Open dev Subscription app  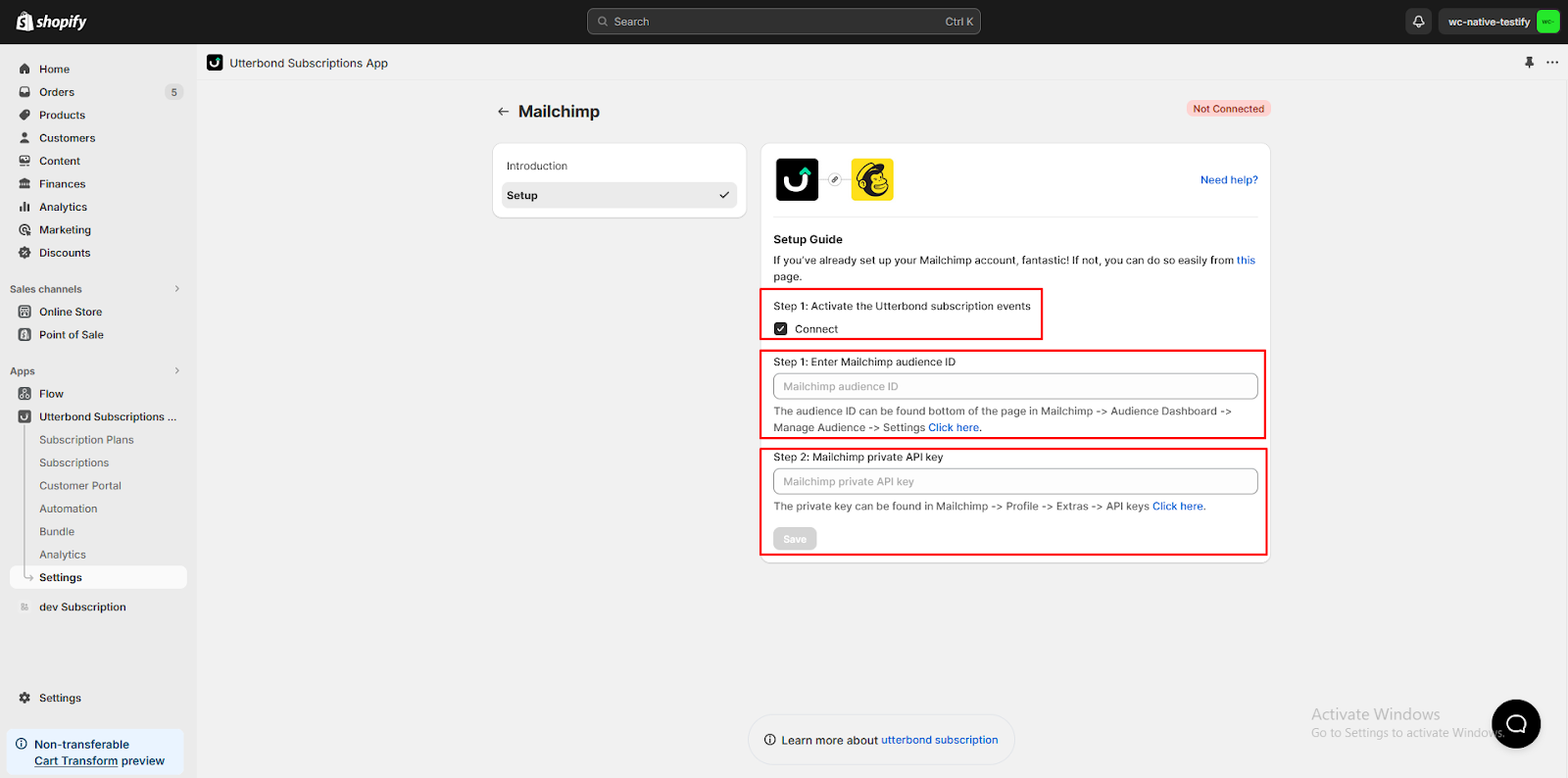pos(82,608)
